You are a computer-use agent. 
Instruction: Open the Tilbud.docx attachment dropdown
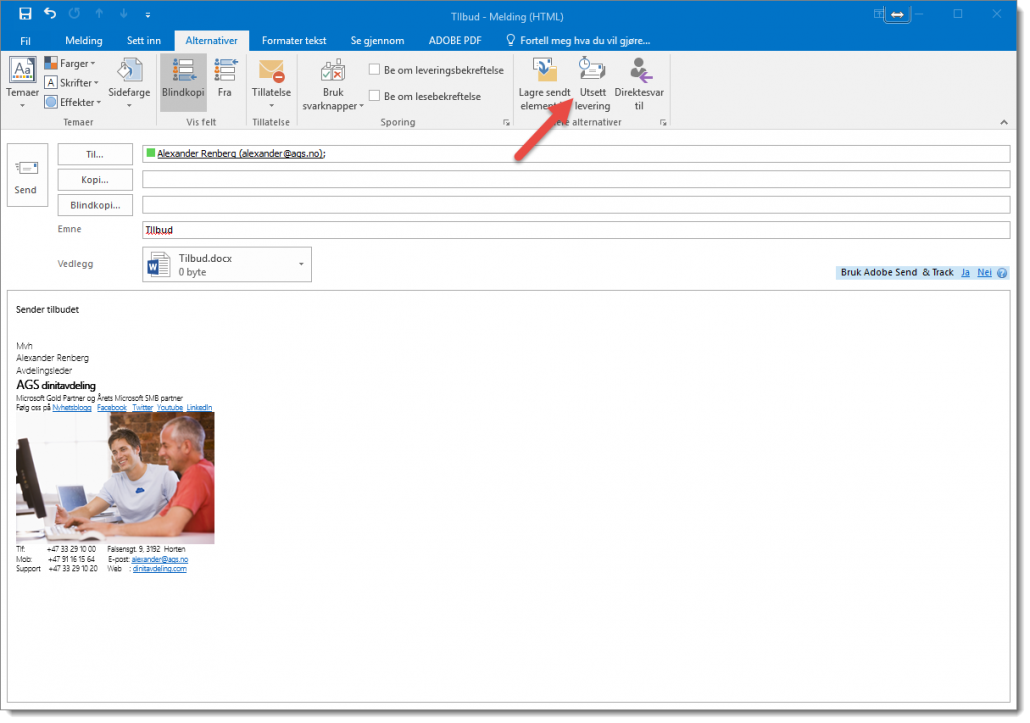[299, 264]
